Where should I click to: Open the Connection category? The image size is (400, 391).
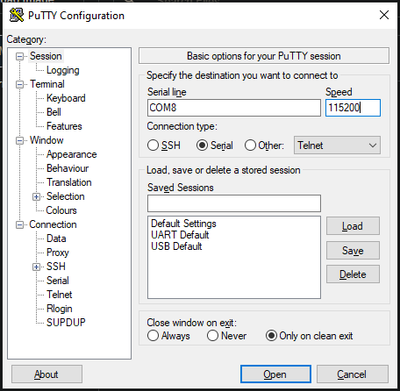point(53,224)
